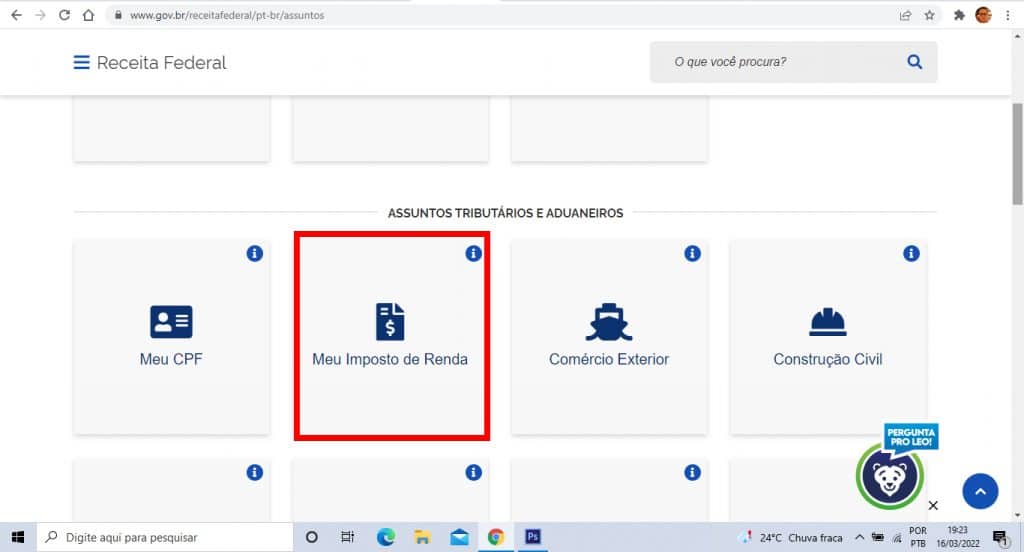Click the browser home icon
This screenshot has width=1024, height=552.
pos(88,15)
